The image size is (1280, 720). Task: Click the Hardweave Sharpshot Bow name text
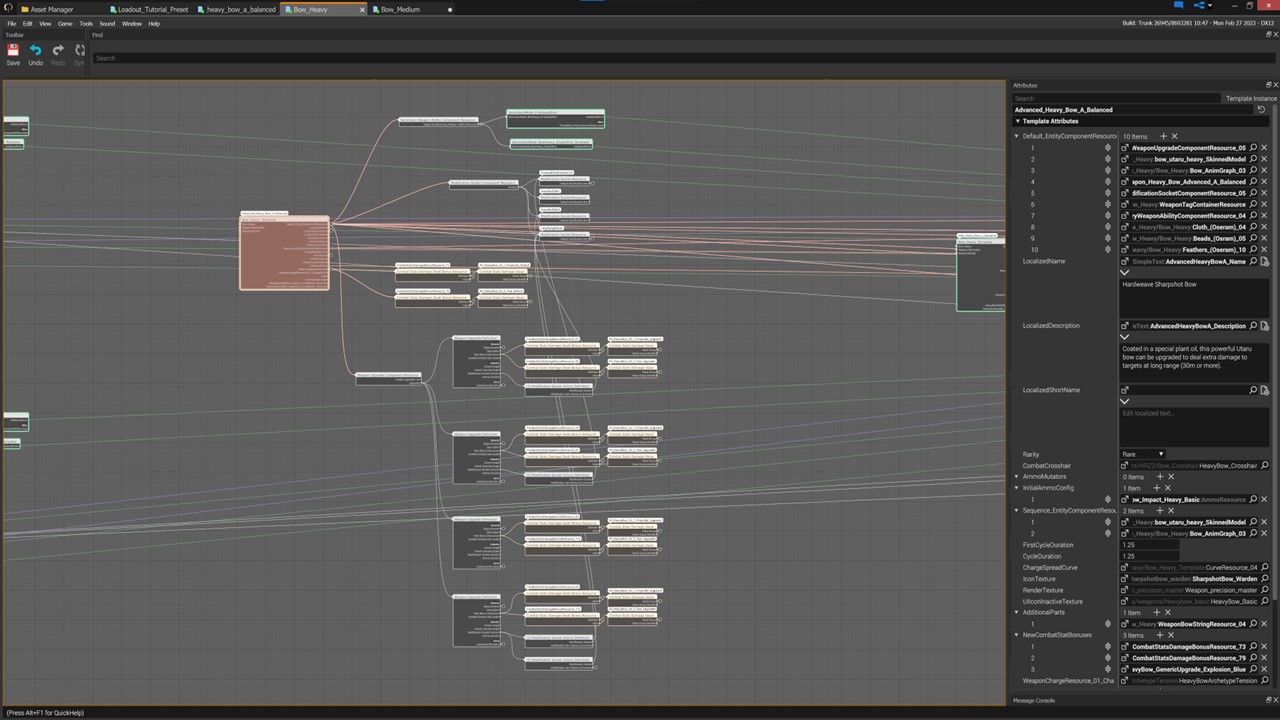[x=1159, y=284]
